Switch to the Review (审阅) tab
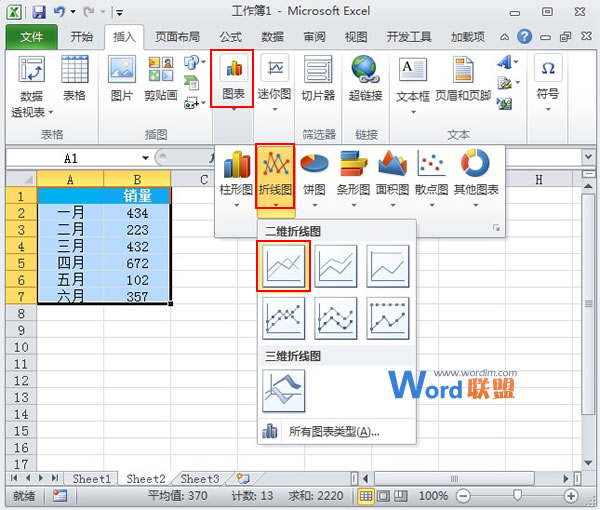 315,37
